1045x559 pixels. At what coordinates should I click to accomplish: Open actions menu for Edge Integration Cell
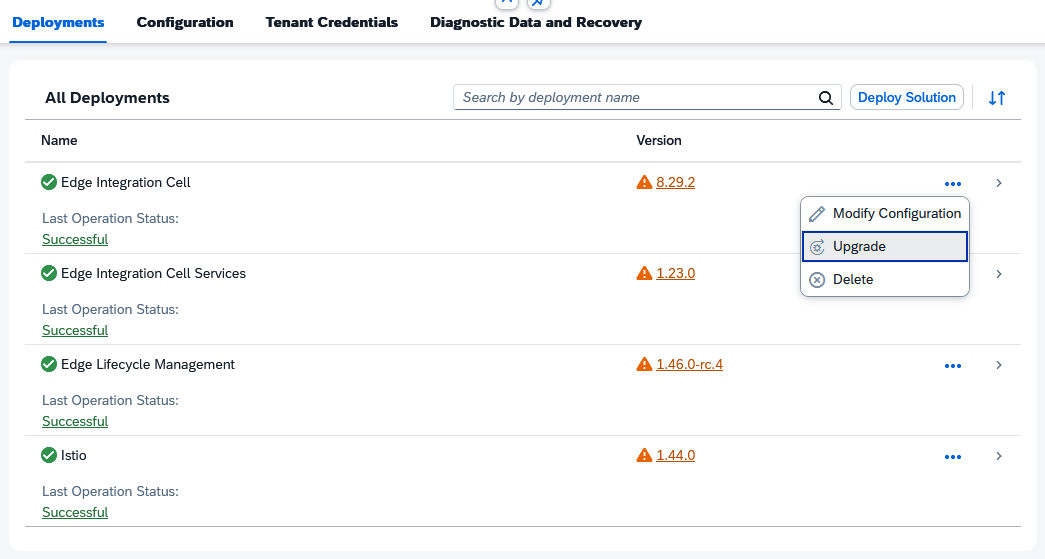pos(952,184)
